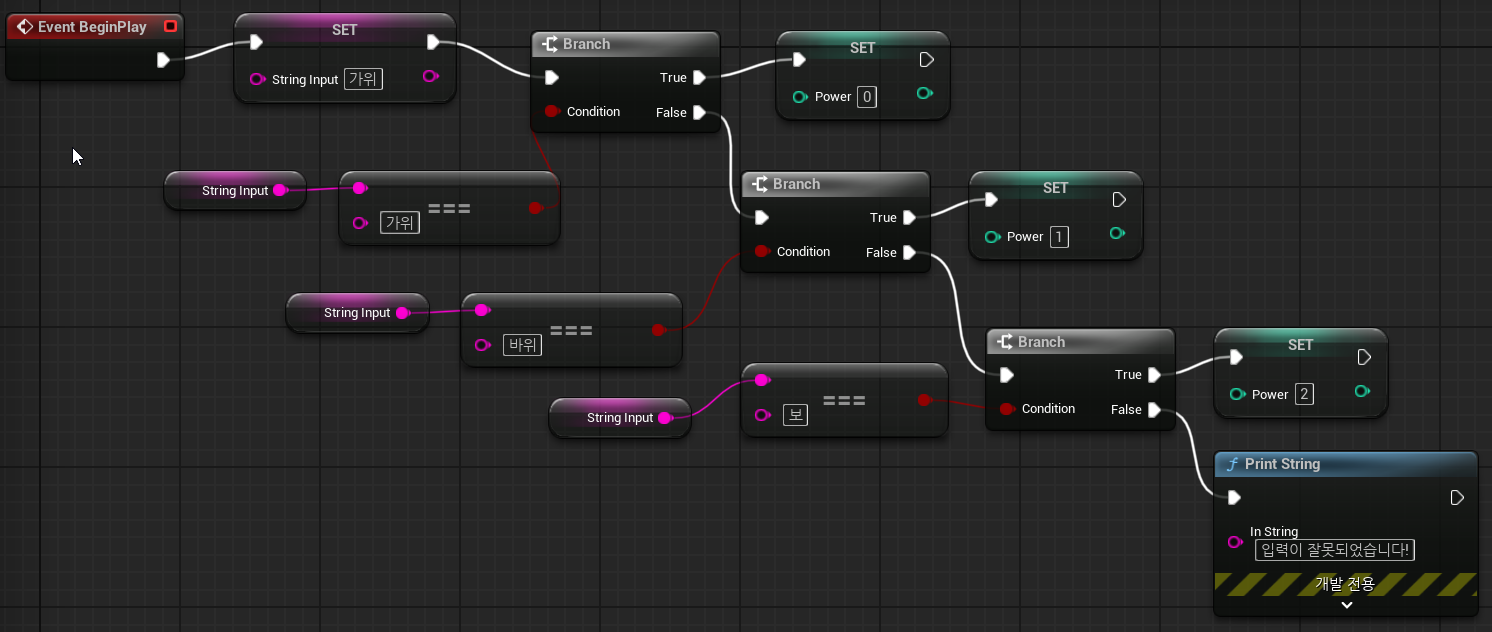
Task: Edit the Power value field showing 0
Action: [867, 97]
